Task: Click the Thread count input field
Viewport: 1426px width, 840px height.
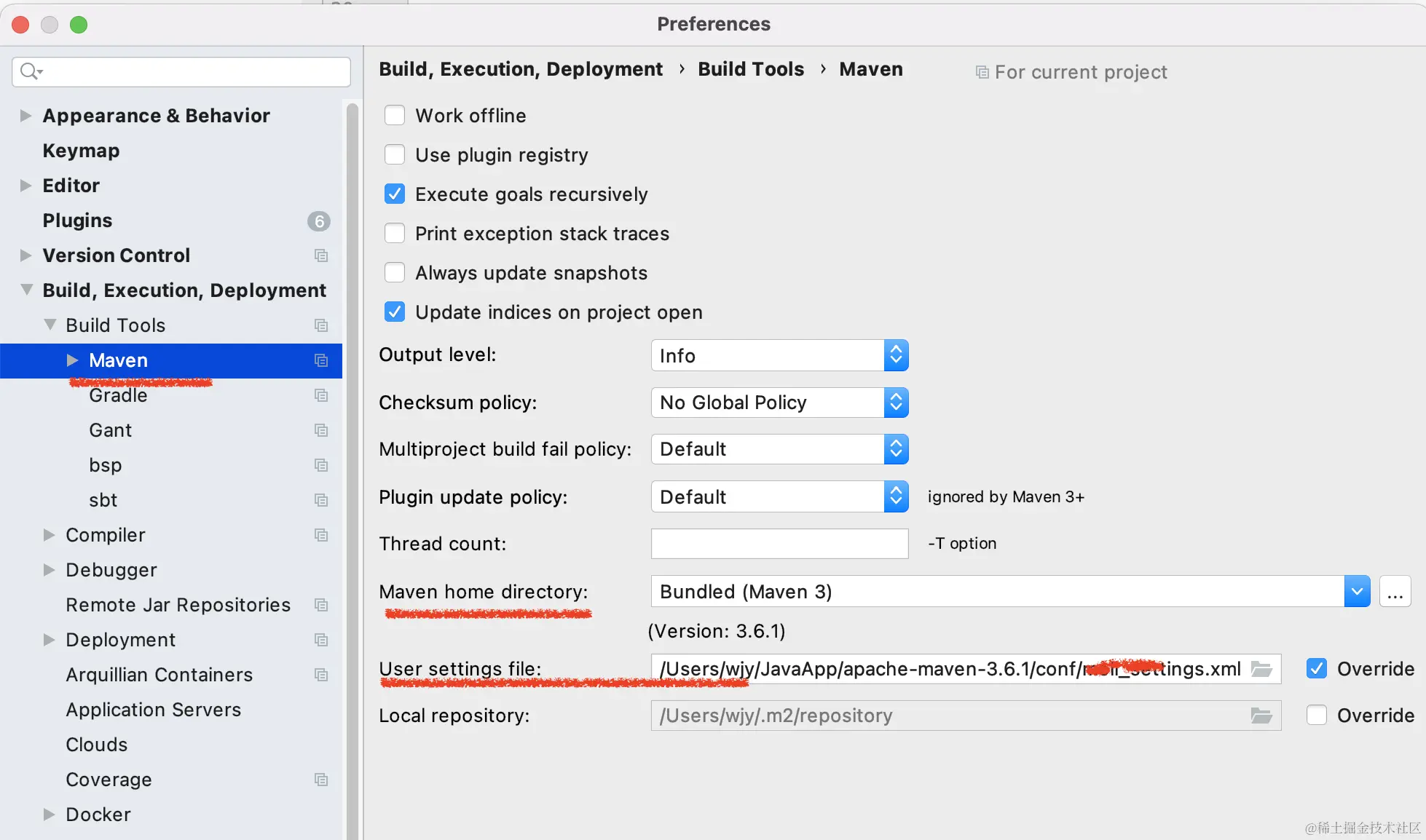Action: [x=779, y=544]
